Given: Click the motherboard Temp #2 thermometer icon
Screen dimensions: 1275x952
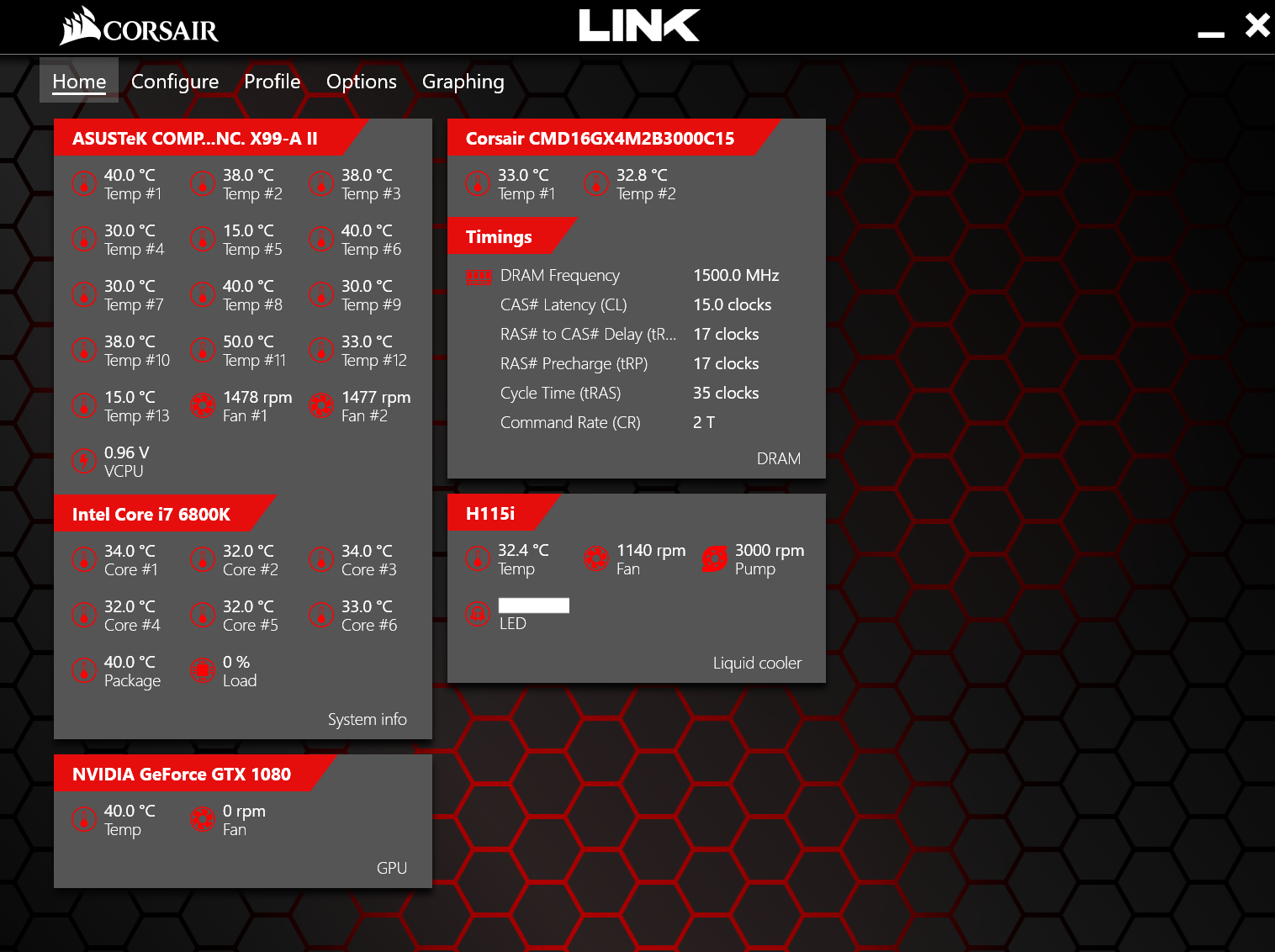Looking at the screenshot, I should 203,184.
